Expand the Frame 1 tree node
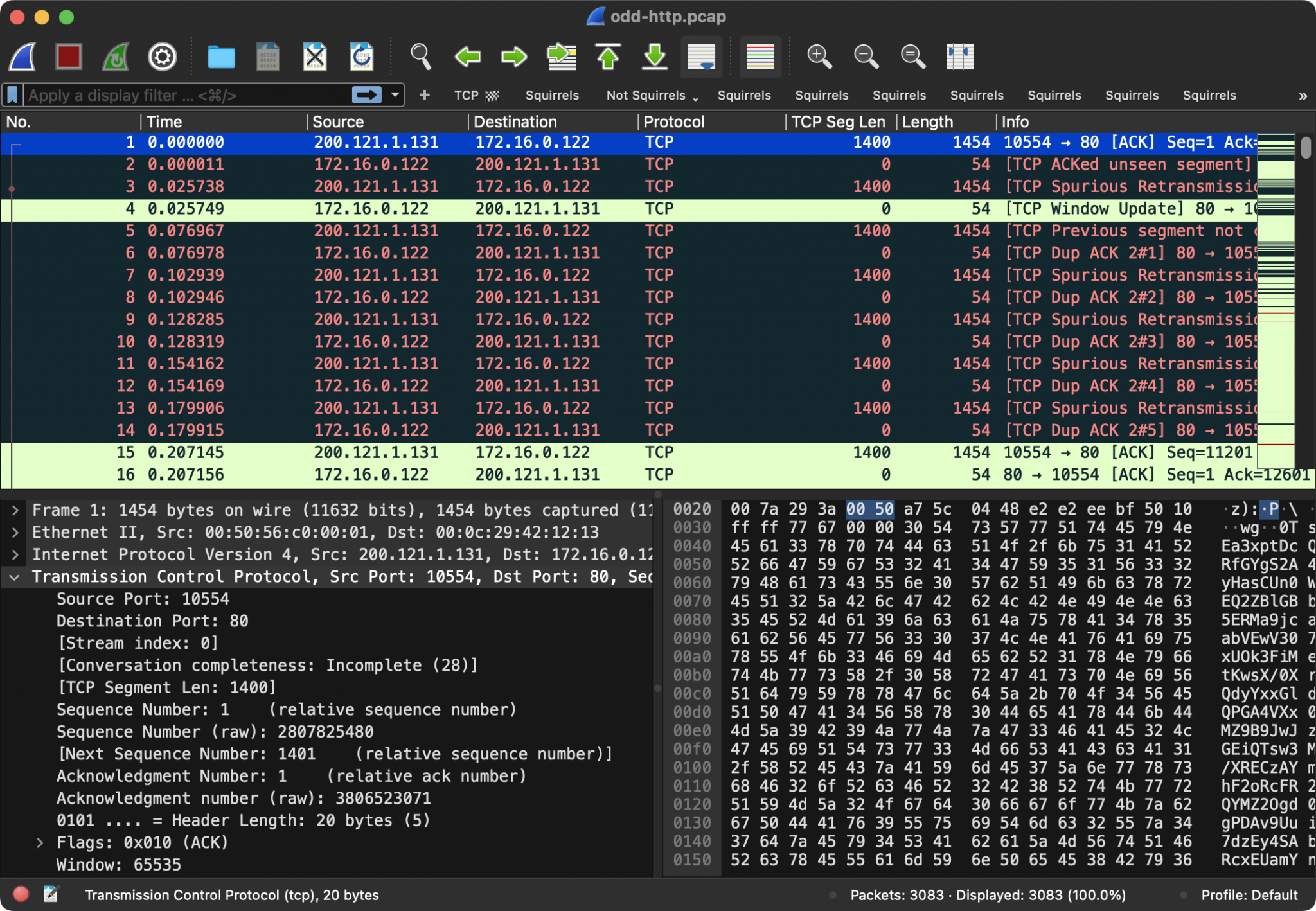Image resolution: width=1316 pixels, height=911 pixels. [x=15, y=511]
